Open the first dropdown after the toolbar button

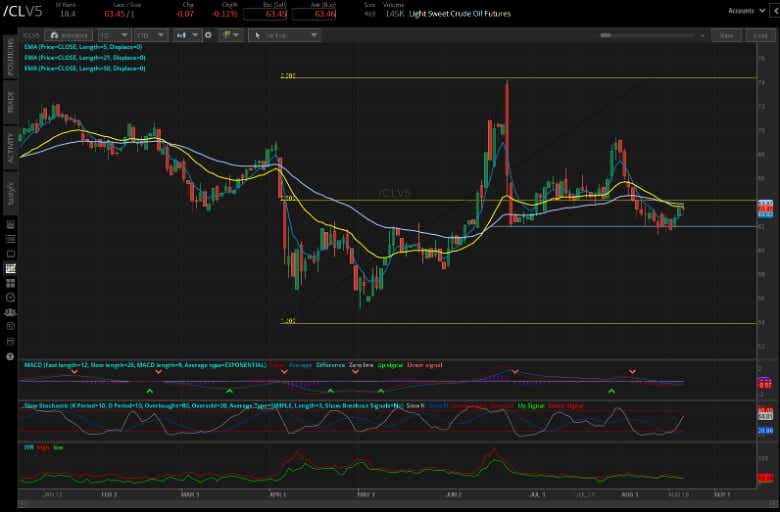(114, 35)
